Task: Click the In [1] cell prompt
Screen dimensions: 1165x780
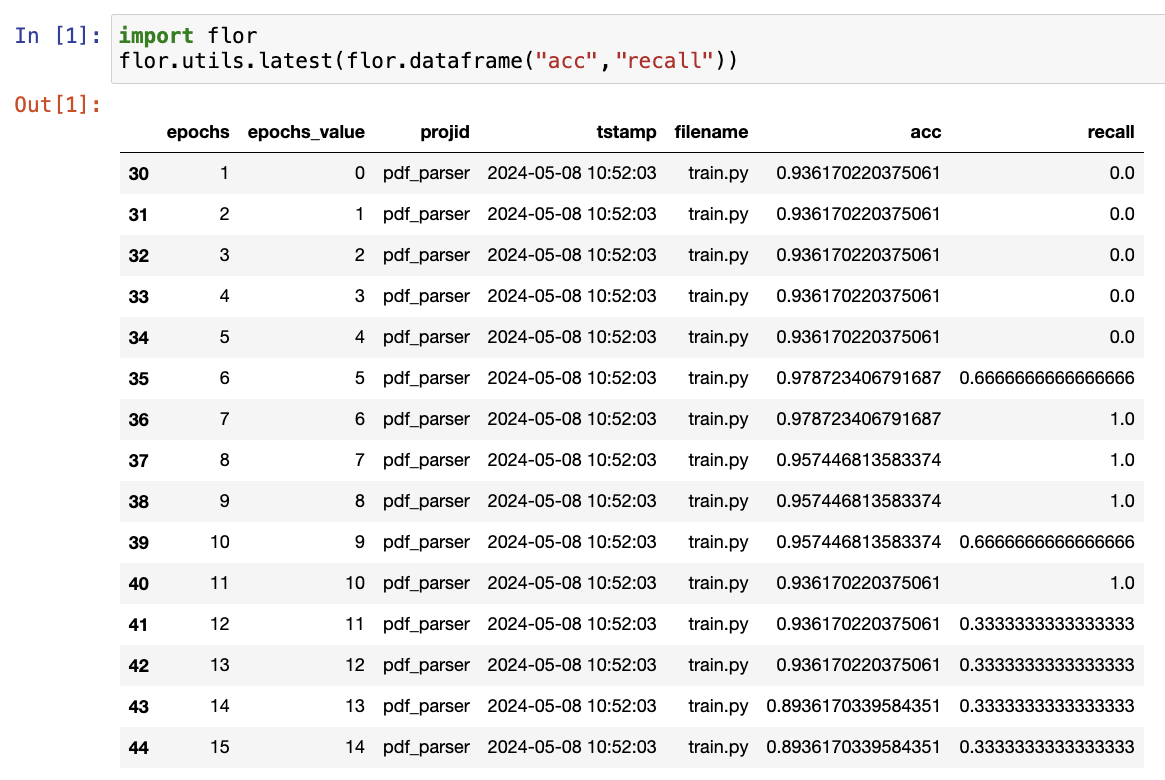Action: 57,36
